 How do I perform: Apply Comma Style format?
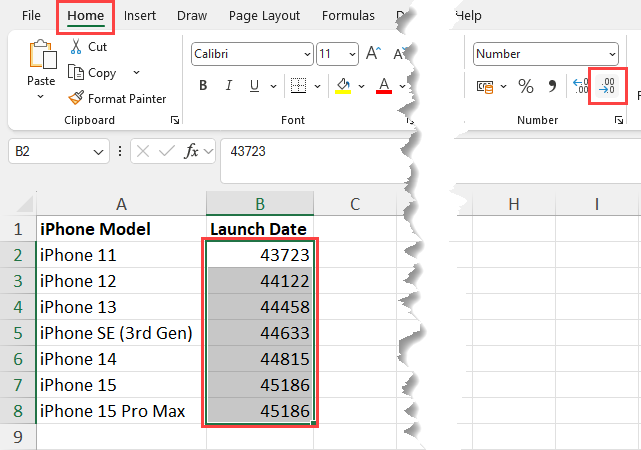coord(552,86)
